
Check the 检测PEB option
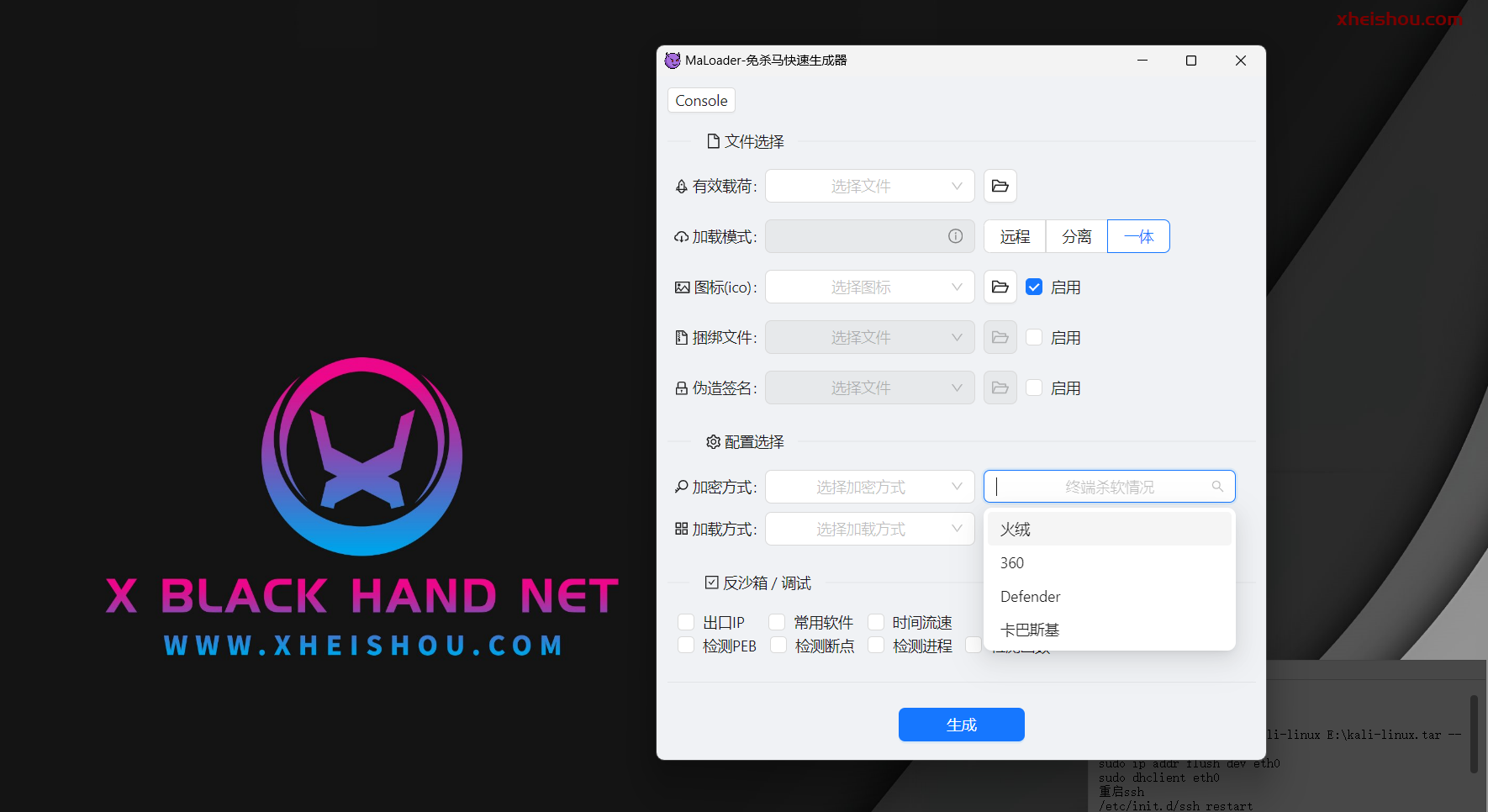point(686,646)
